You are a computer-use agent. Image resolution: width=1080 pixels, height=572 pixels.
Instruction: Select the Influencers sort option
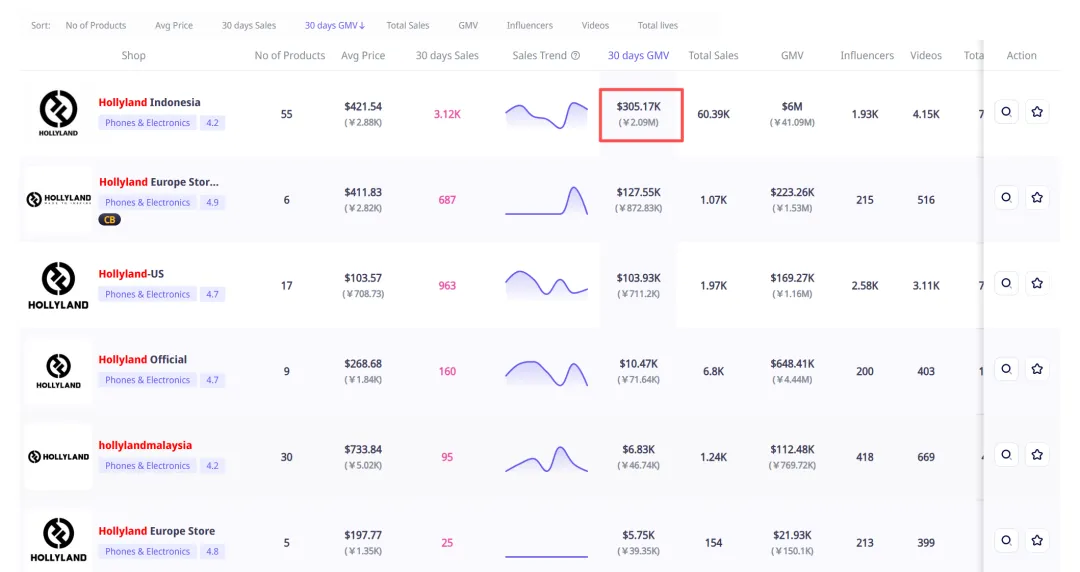(x=529, y=25)
